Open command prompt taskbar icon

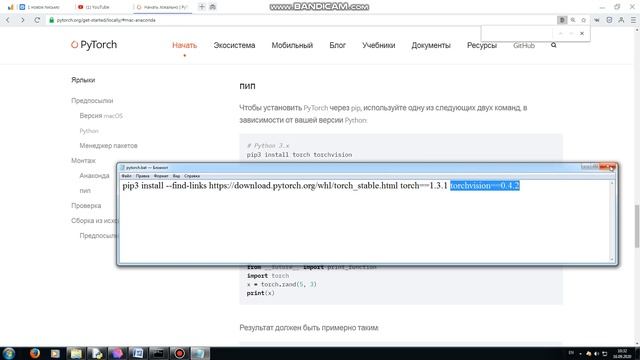(158, 353)
